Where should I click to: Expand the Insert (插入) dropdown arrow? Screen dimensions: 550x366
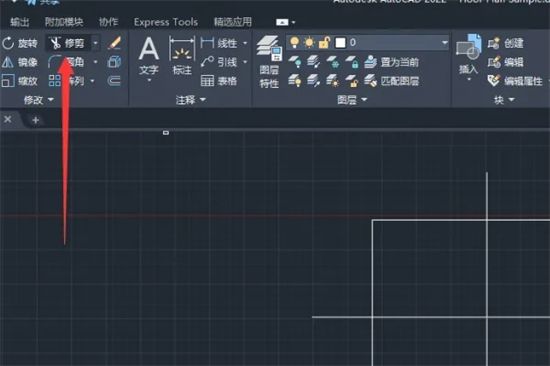(x=469, y=79)
